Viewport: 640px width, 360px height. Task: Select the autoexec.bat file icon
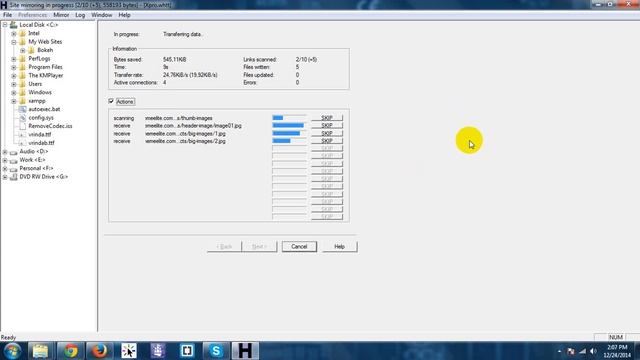tap(22, 109)
